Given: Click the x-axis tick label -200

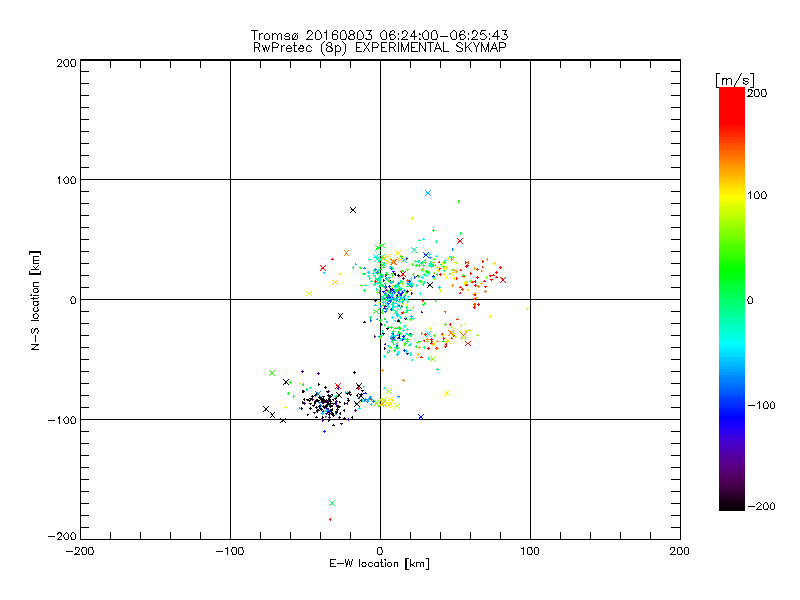Looking at the screenshot, I should pos(80,551).
